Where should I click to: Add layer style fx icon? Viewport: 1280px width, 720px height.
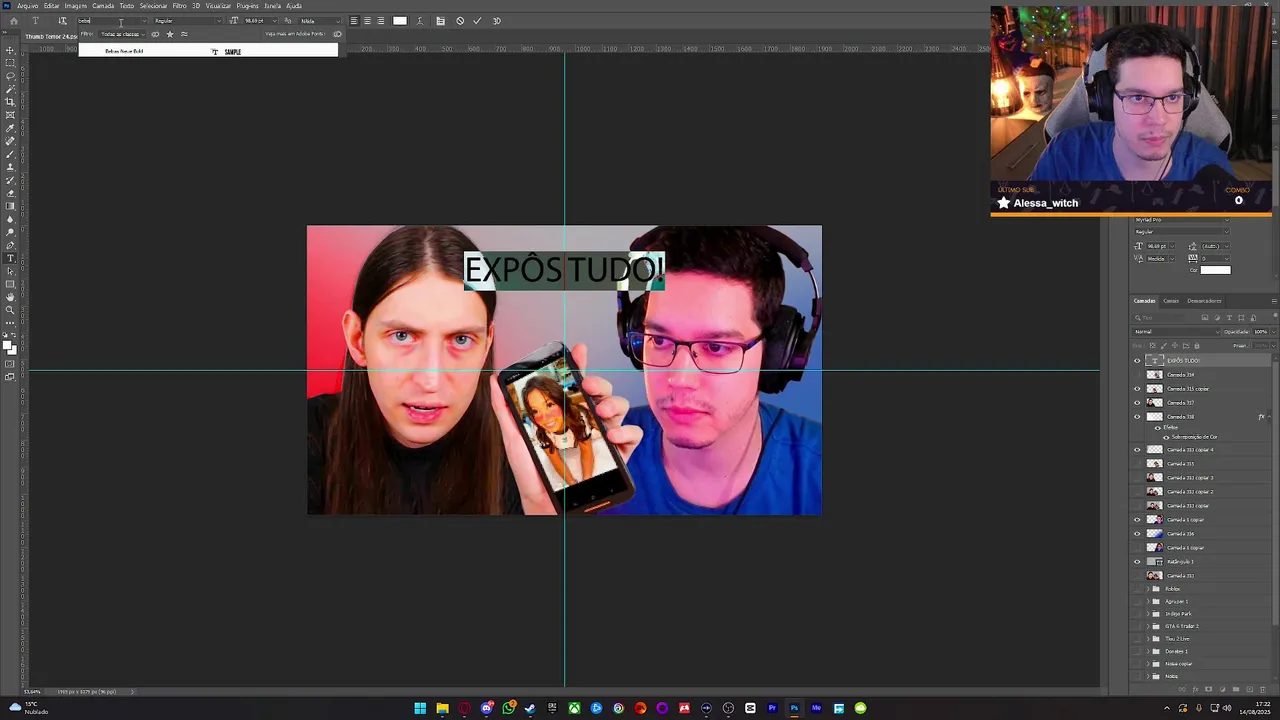point(1196,689)
